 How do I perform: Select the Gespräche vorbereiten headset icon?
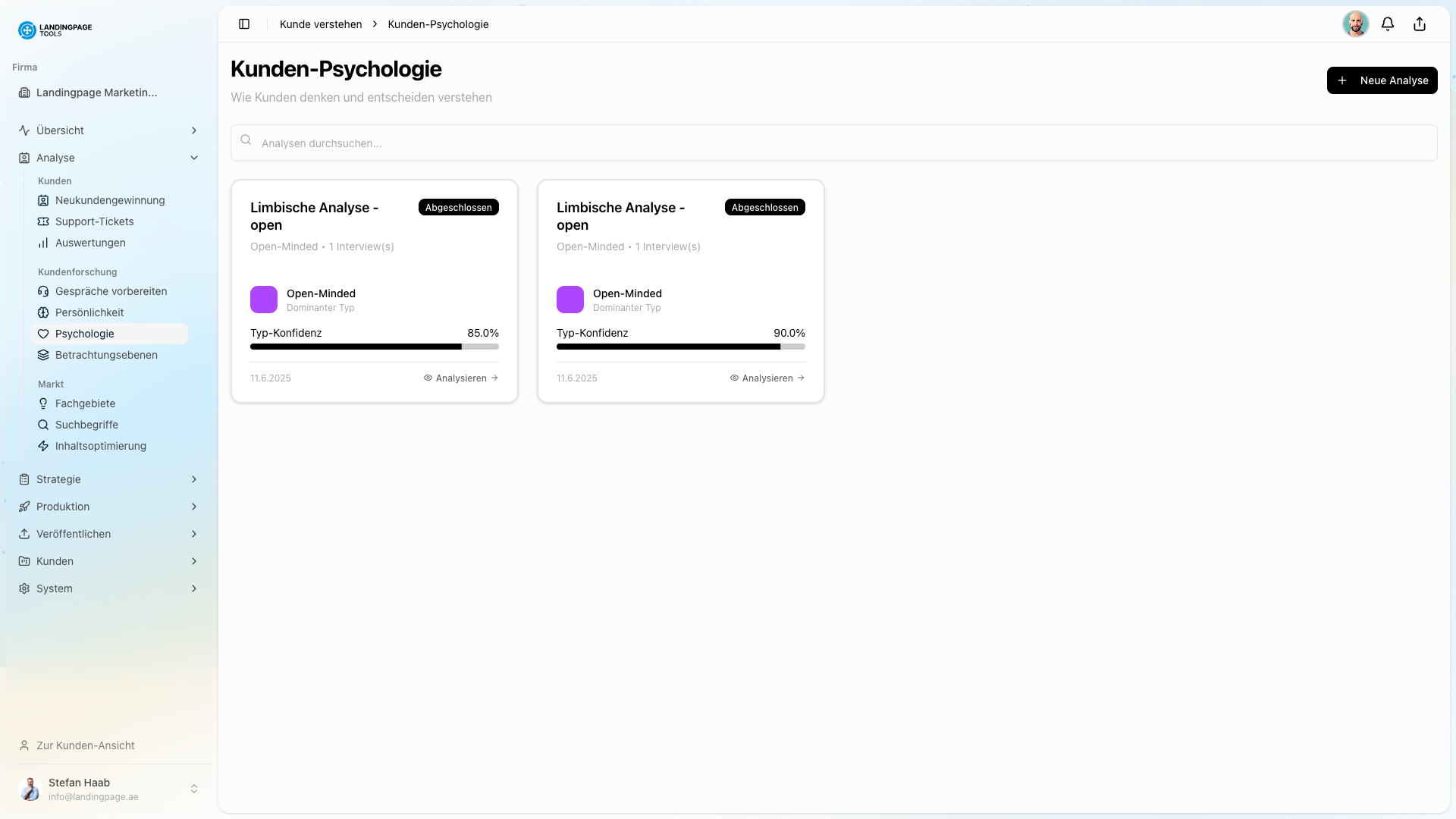point(43,291)
